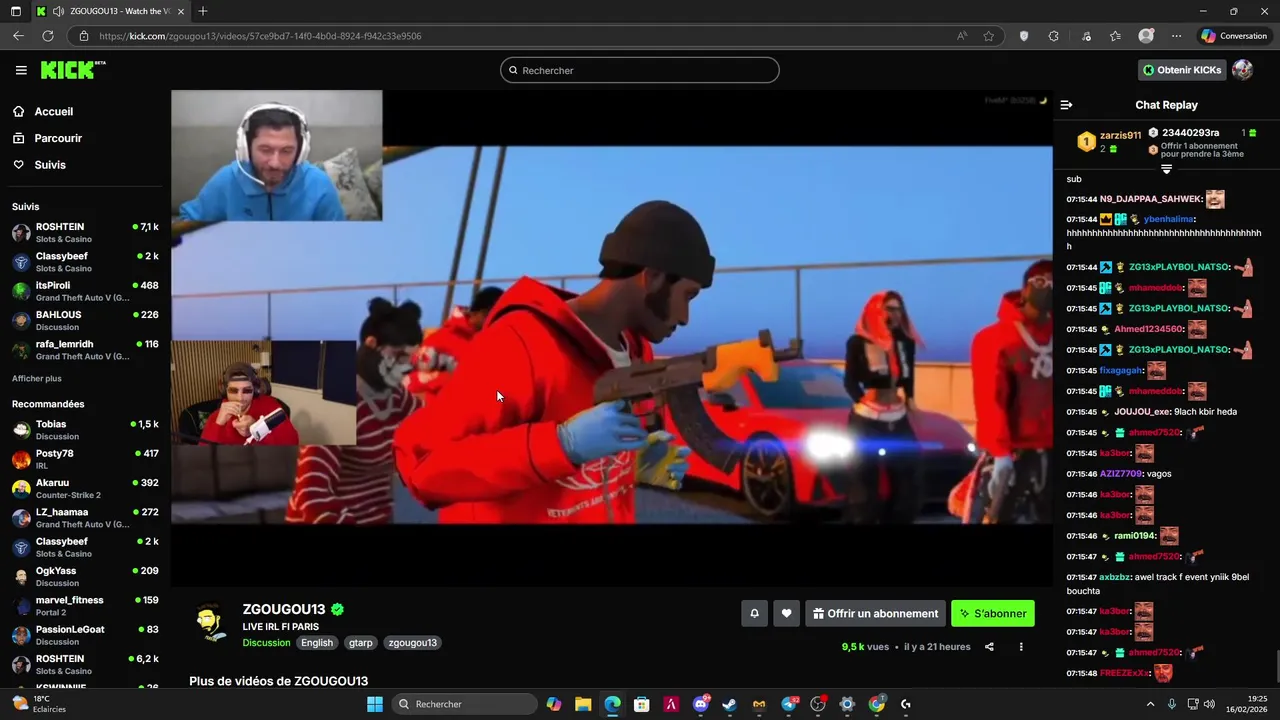Open the Parcourir browse section

point(58,138)
